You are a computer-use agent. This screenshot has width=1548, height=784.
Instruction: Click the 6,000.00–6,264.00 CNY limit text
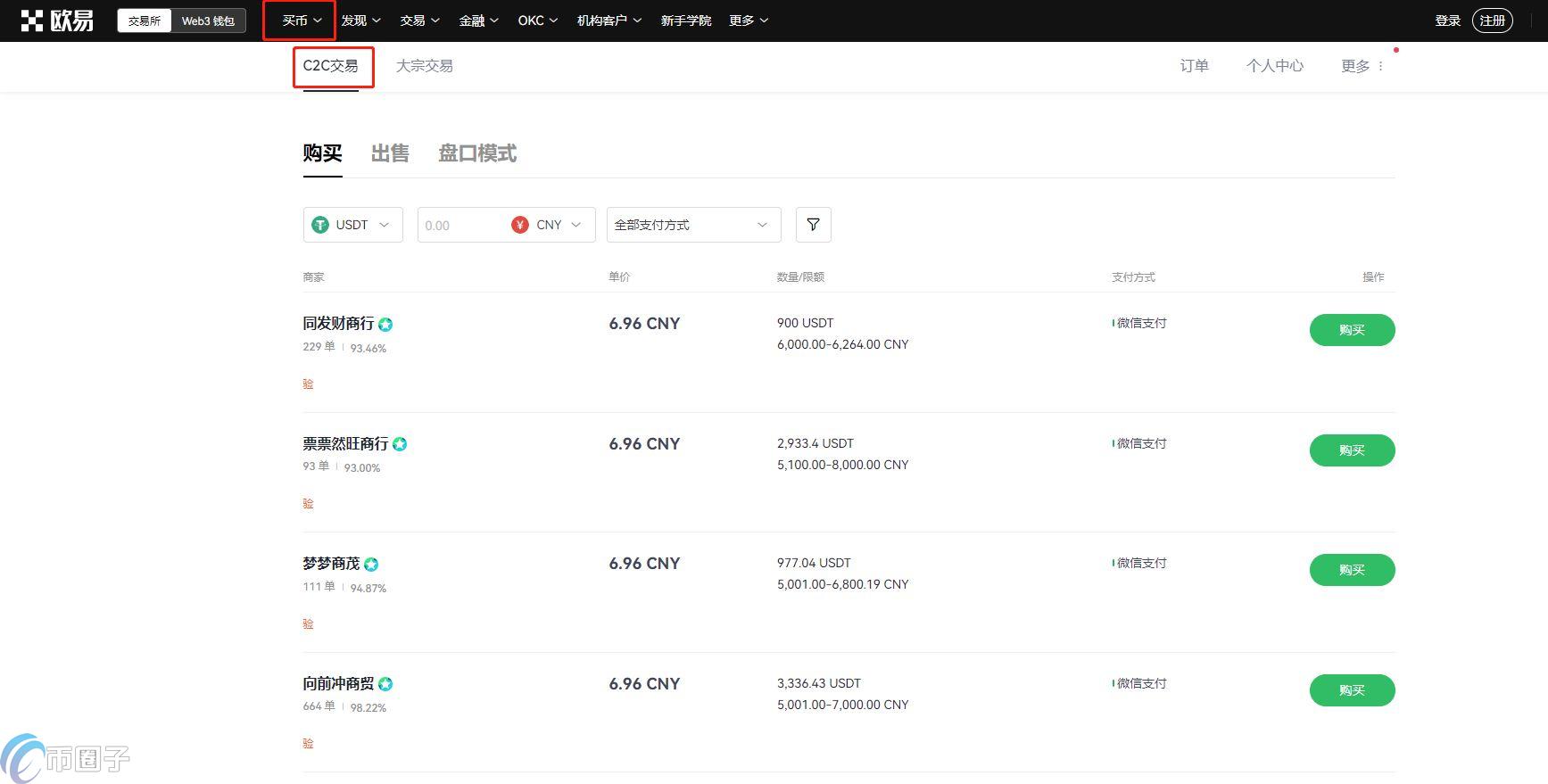(842, 344)
